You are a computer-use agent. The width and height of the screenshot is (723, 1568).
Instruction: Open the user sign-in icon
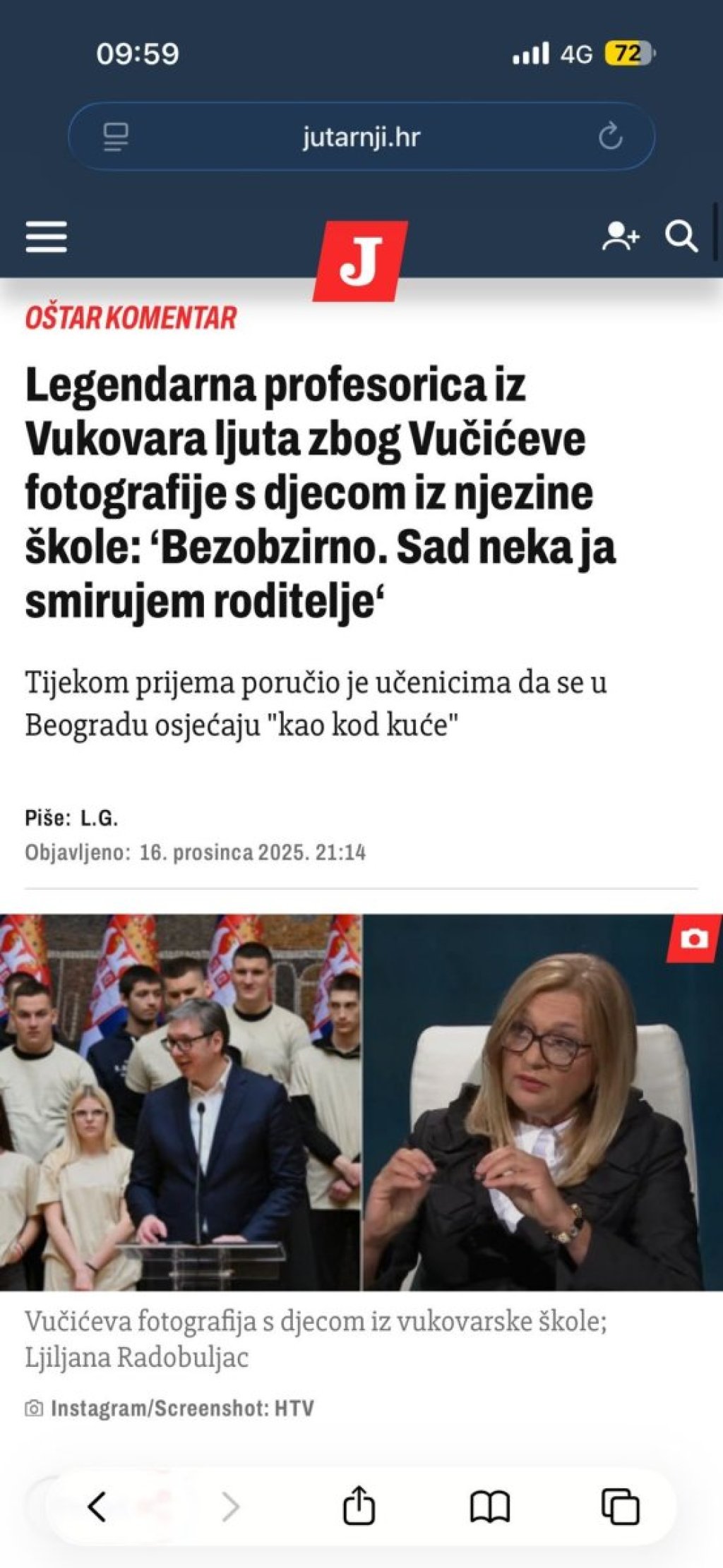(x=620, y=236)
